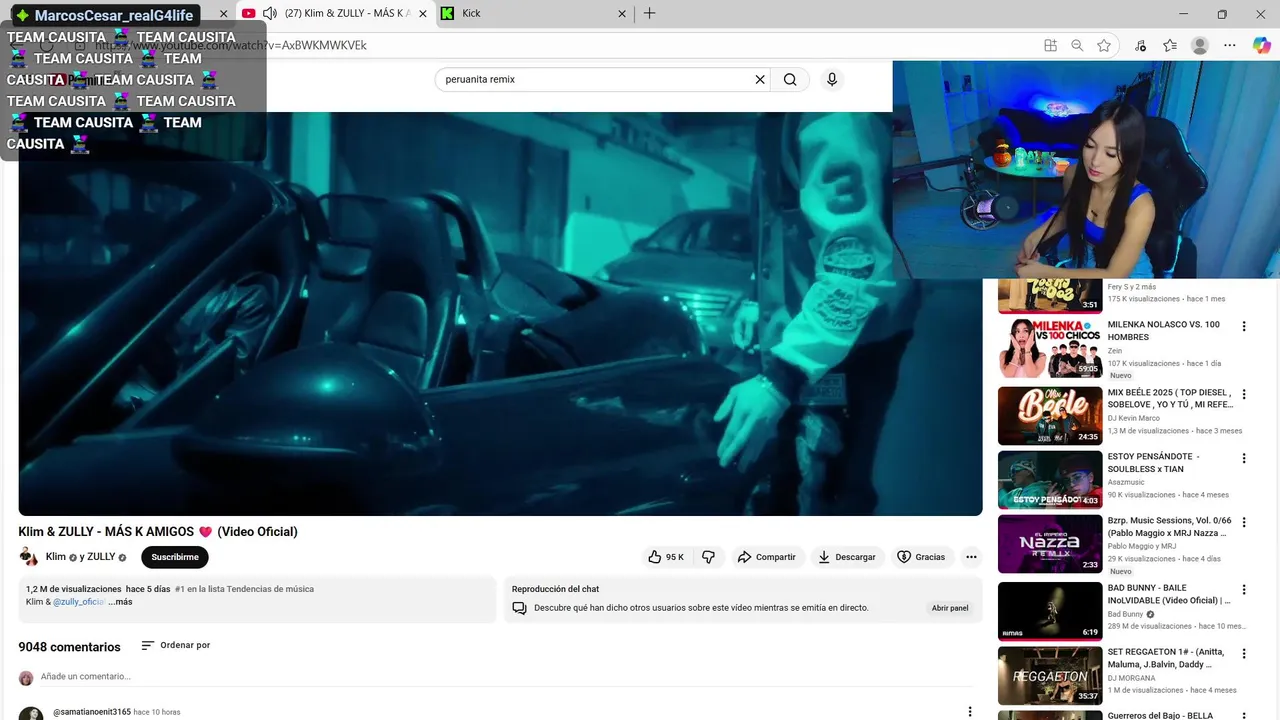
Task: Expand the description with '...más'
Action: tap(120, 602)
